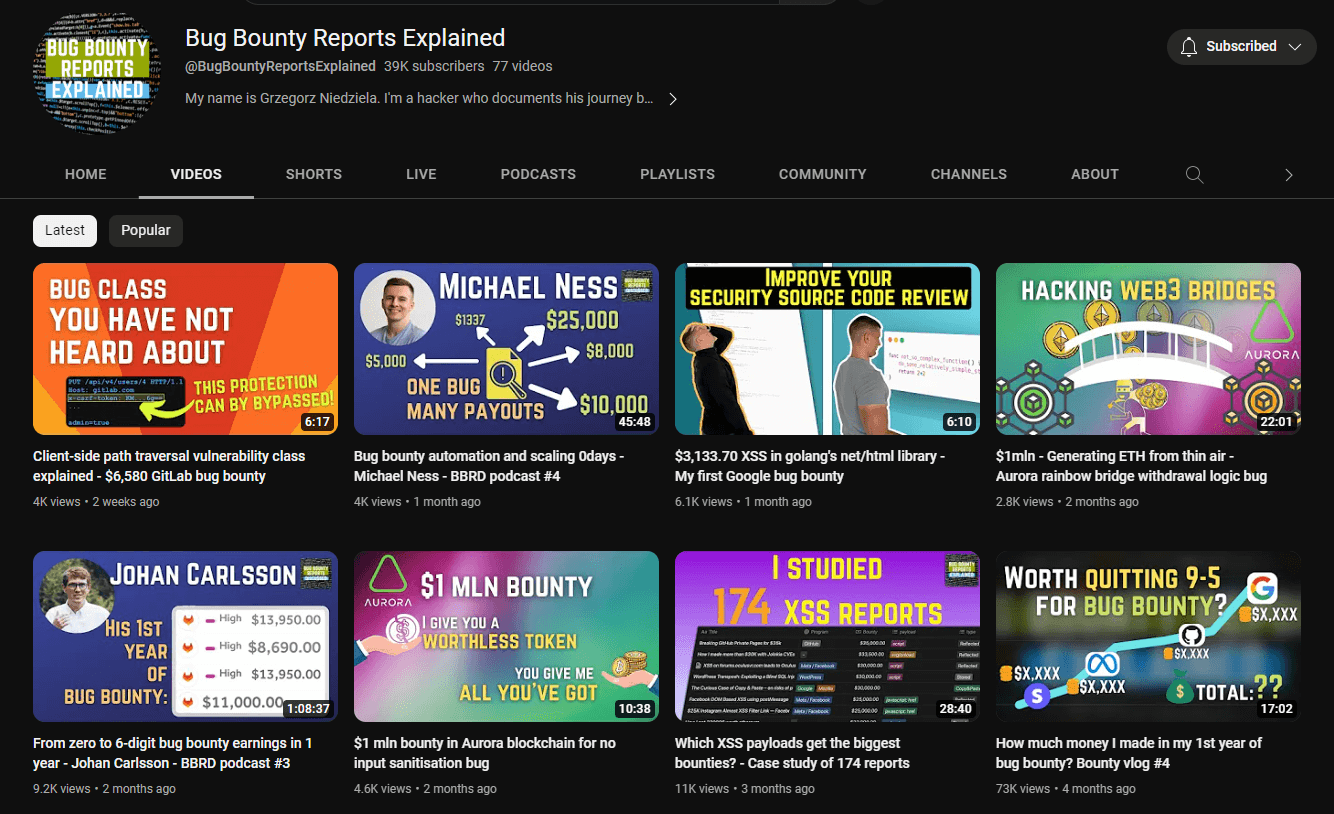Switch to the HOME tab
The width and height of the screenshot is (1334, 814).
pyautogui.click(x=86, y=174)
